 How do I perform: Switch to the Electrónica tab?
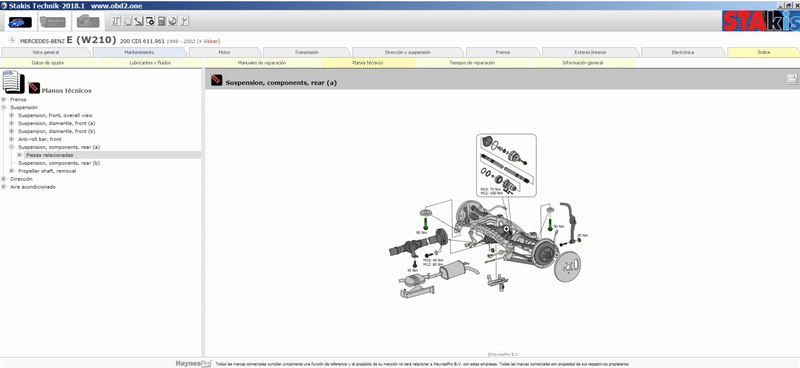(x=683, y=52)
